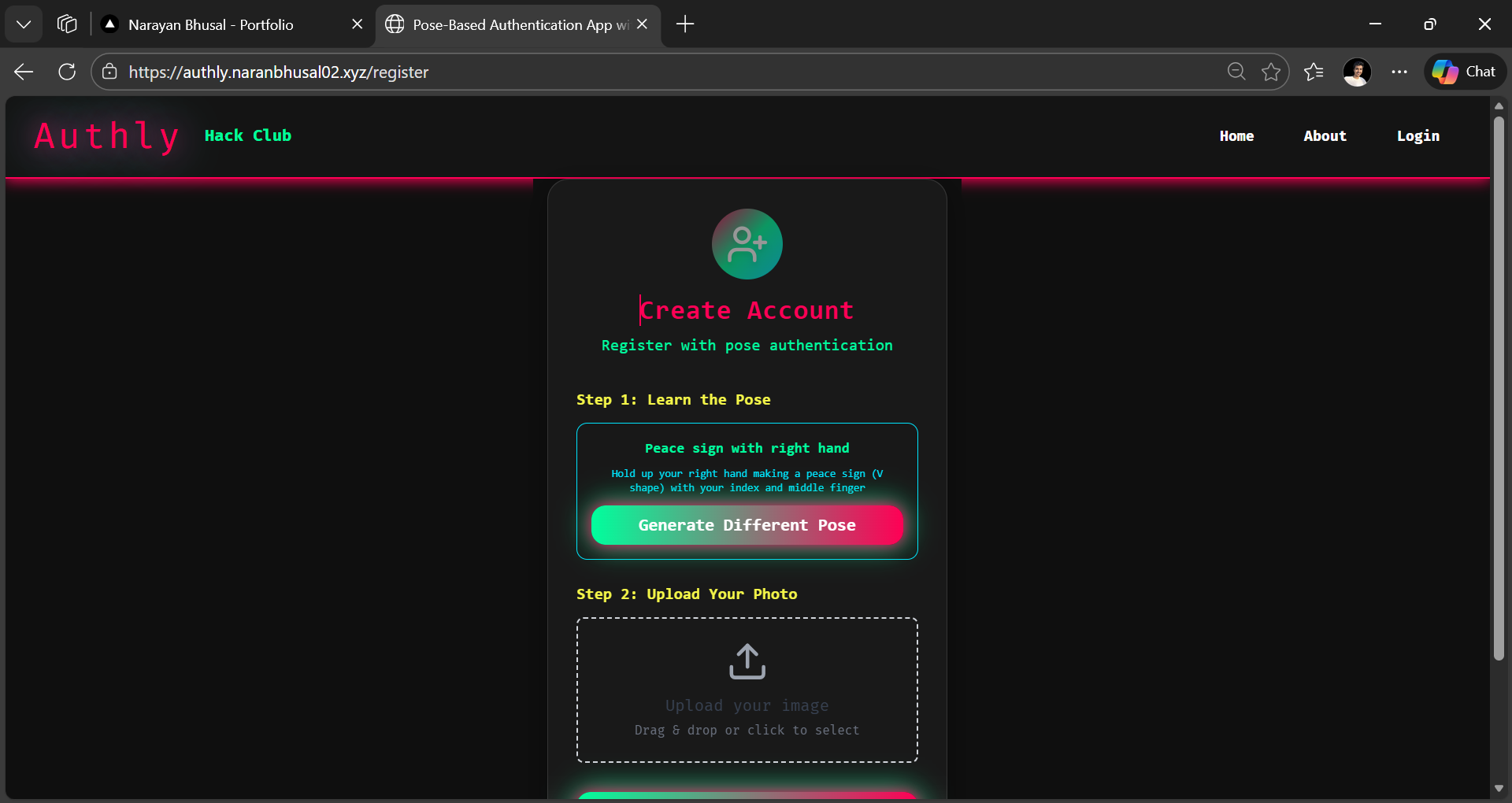Click the Create Account user-plus icon

[747, 244]
